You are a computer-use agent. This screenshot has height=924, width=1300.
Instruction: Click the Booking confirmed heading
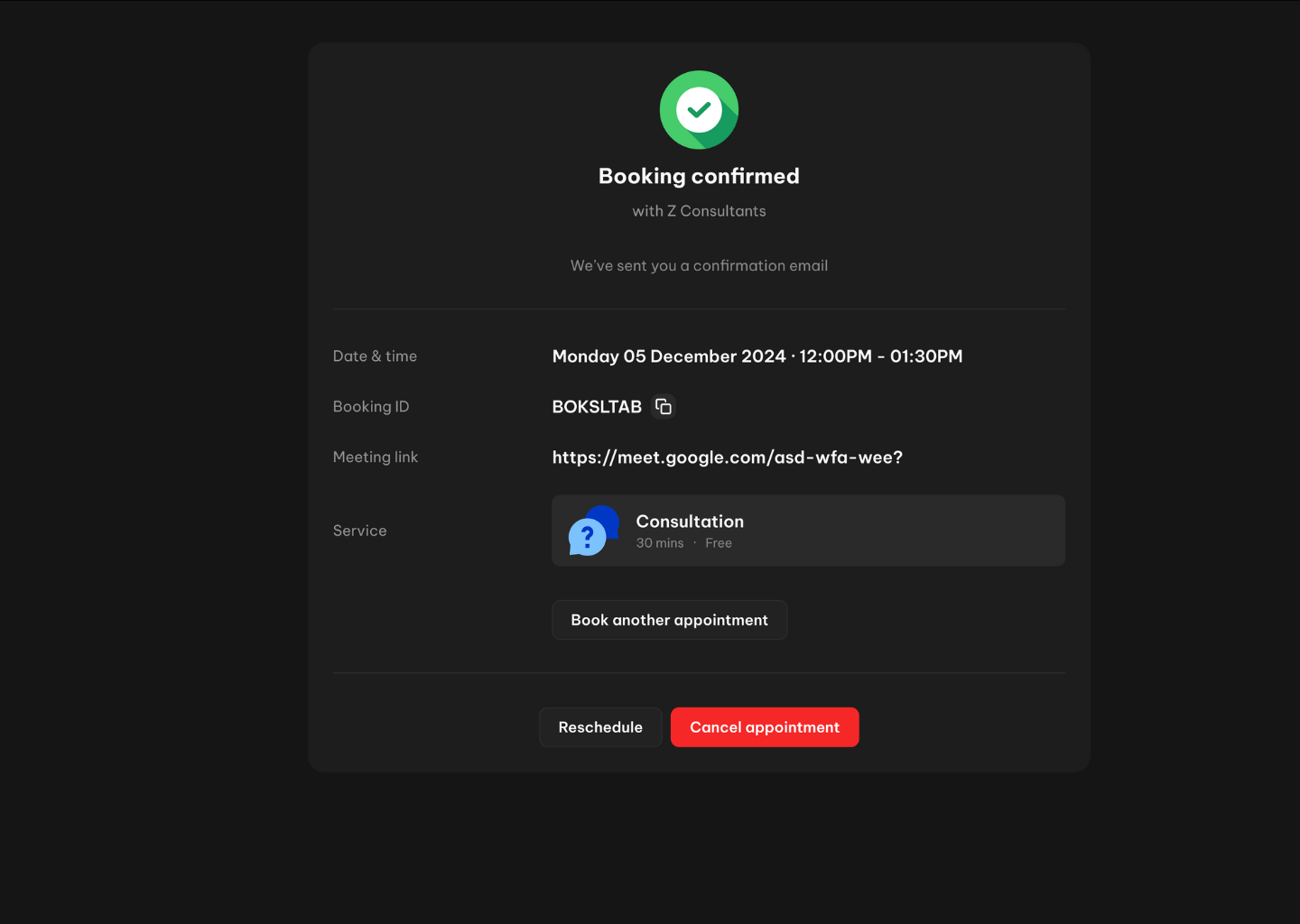pos(699,176)
